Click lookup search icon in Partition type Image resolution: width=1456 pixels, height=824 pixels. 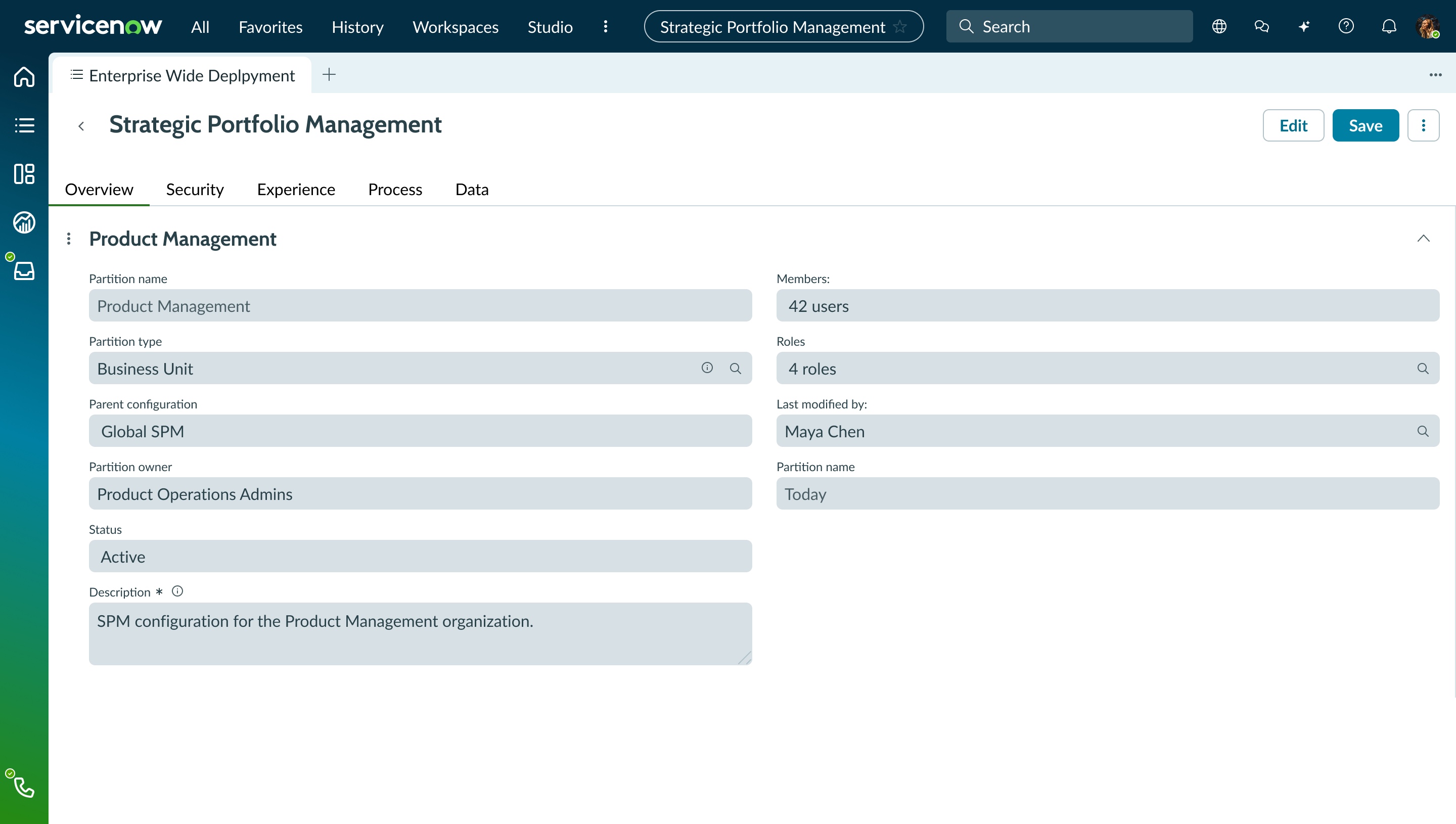pyautogui.click(x=736, y=369)
